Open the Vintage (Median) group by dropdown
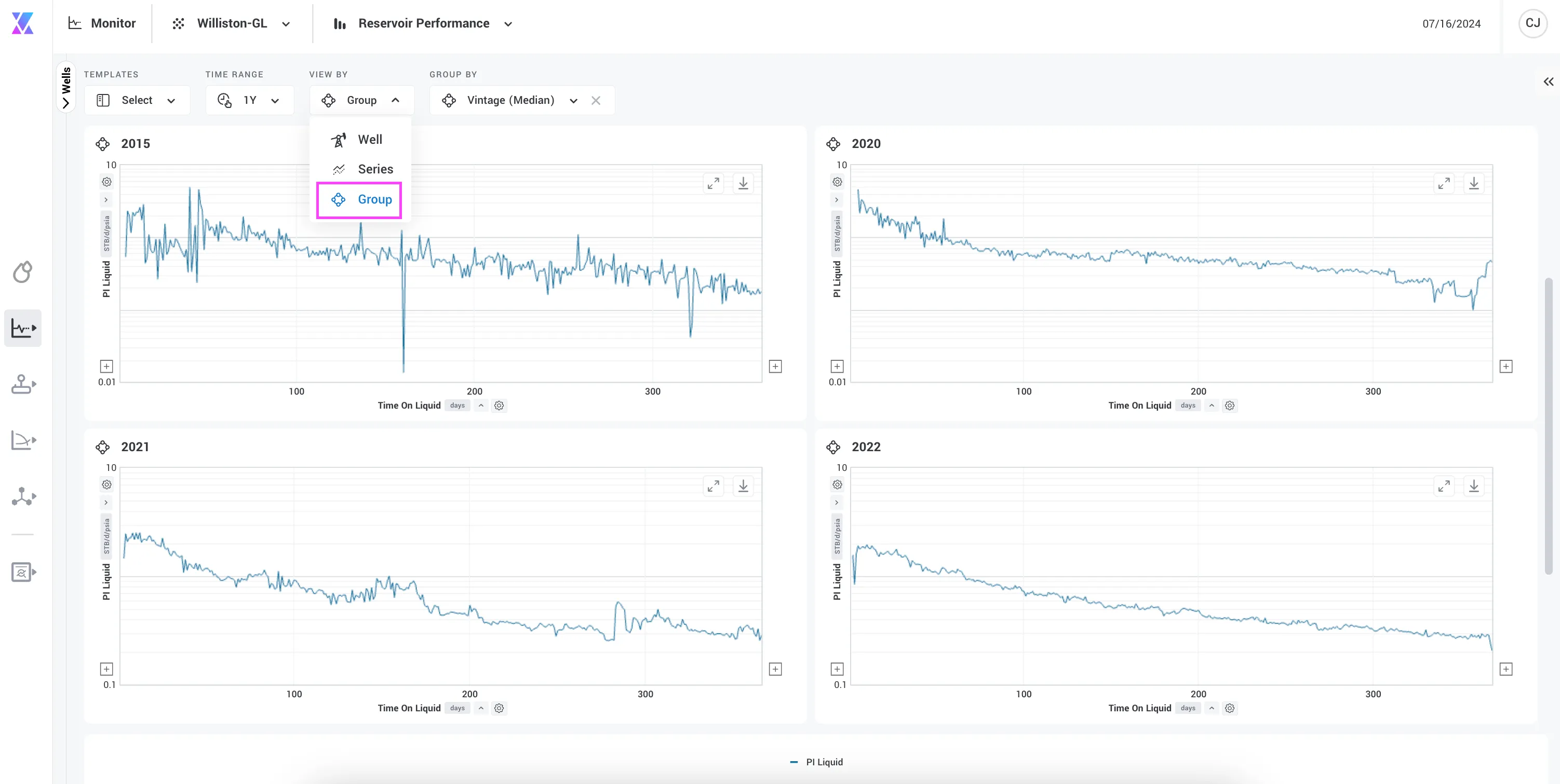 (510, 101)
